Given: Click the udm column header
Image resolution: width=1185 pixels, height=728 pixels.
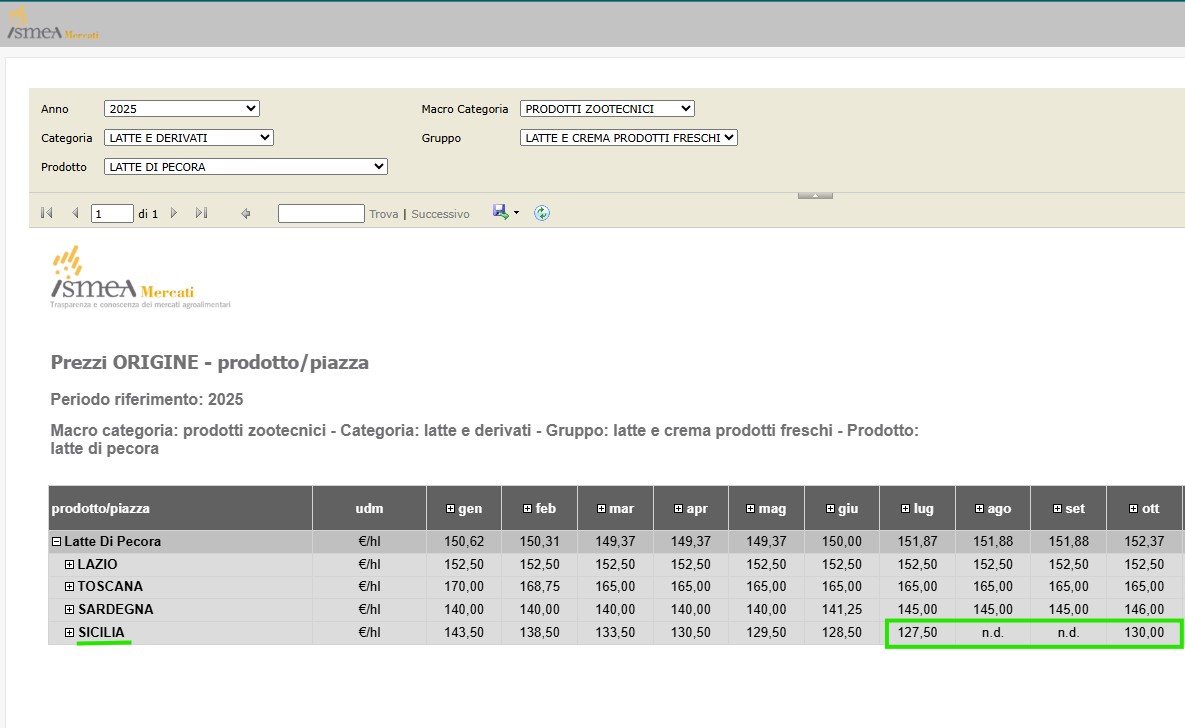Looking at the screenshot, I should tap(370, 509).
